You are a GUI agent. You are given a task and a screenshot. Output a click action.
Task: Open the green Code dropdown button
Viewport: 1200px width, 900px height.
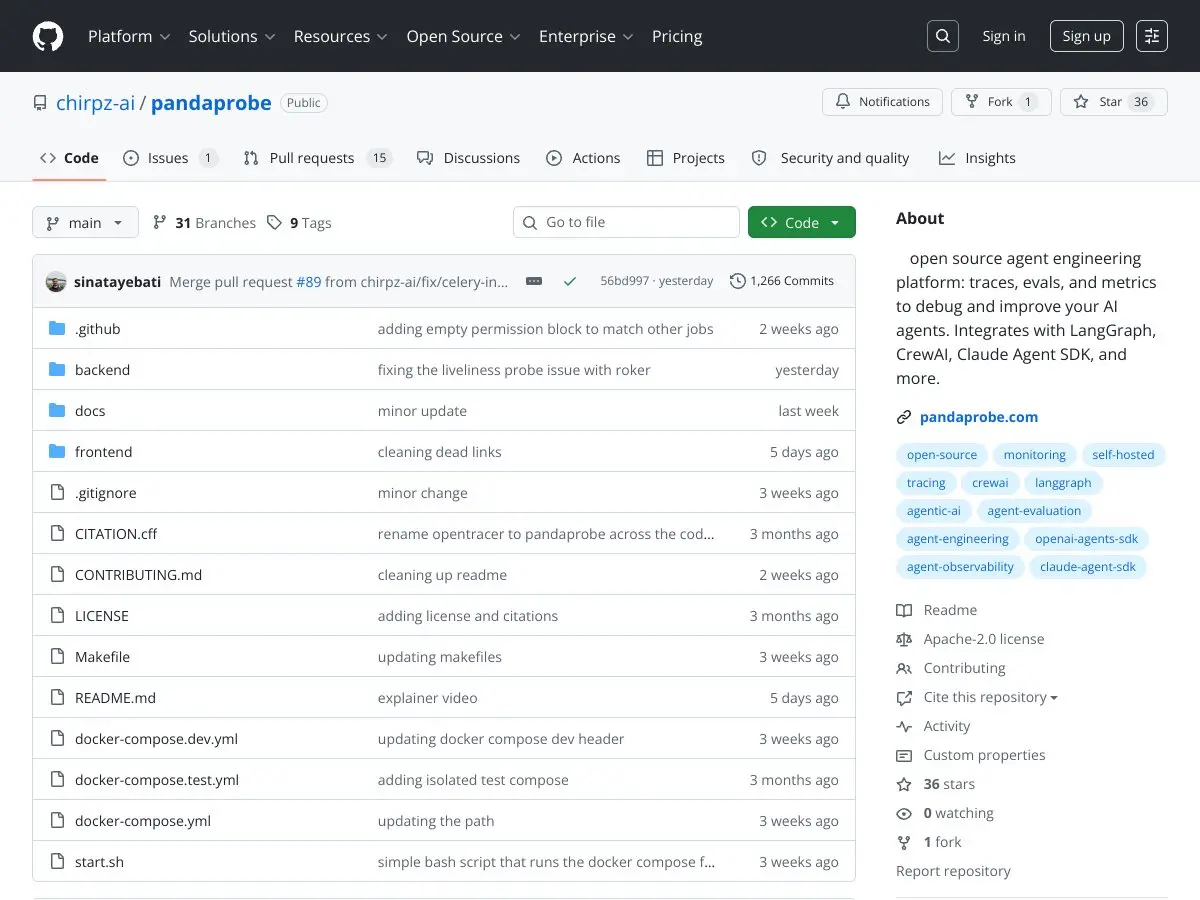[802, 222]
